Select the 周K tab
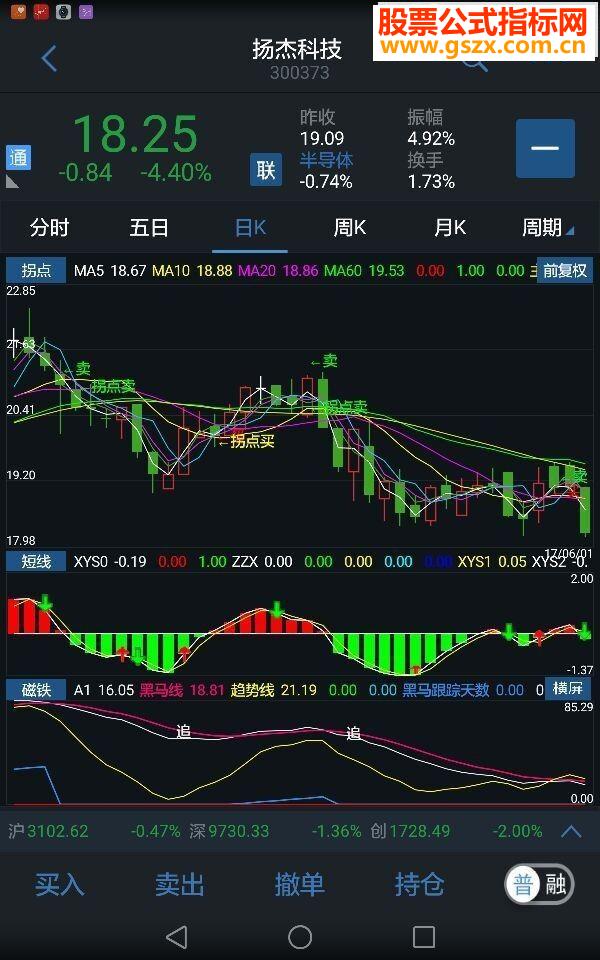The height and width of the screenshot is (960, 600). coord(350,228)
